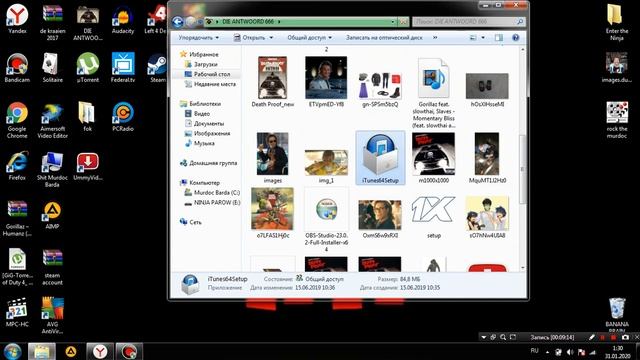Select Сеть in the navigation pane

[x=191, y=222]
